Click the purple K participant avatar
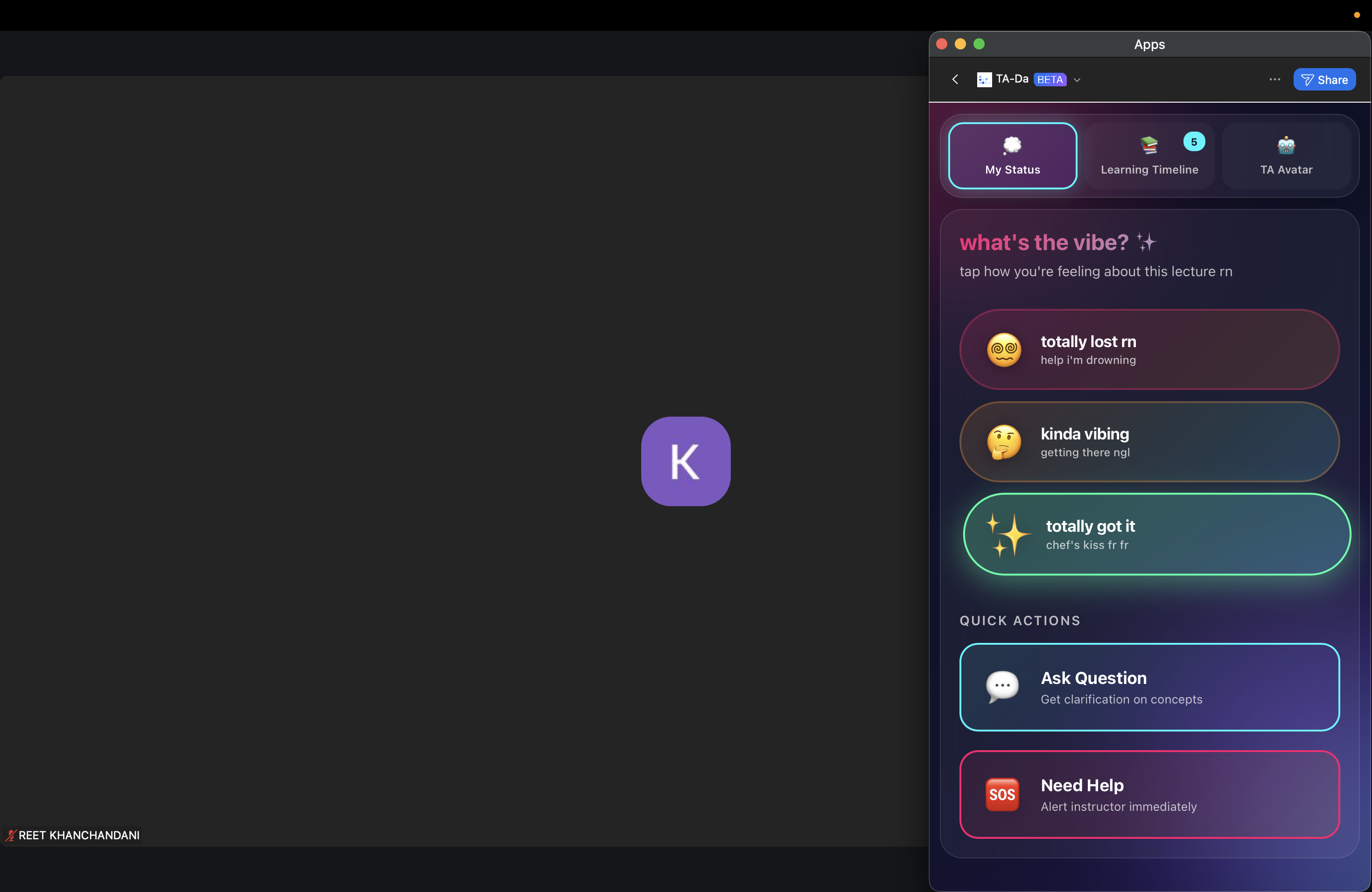Viewport: 1372px width, 892px height. [x=686, y=461]
